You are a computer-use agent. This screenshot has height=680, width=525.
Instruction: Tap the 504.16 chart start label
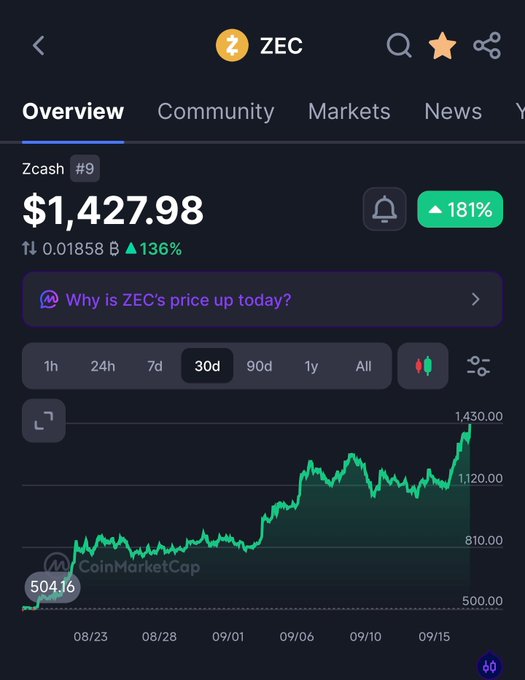pos(52,587)
